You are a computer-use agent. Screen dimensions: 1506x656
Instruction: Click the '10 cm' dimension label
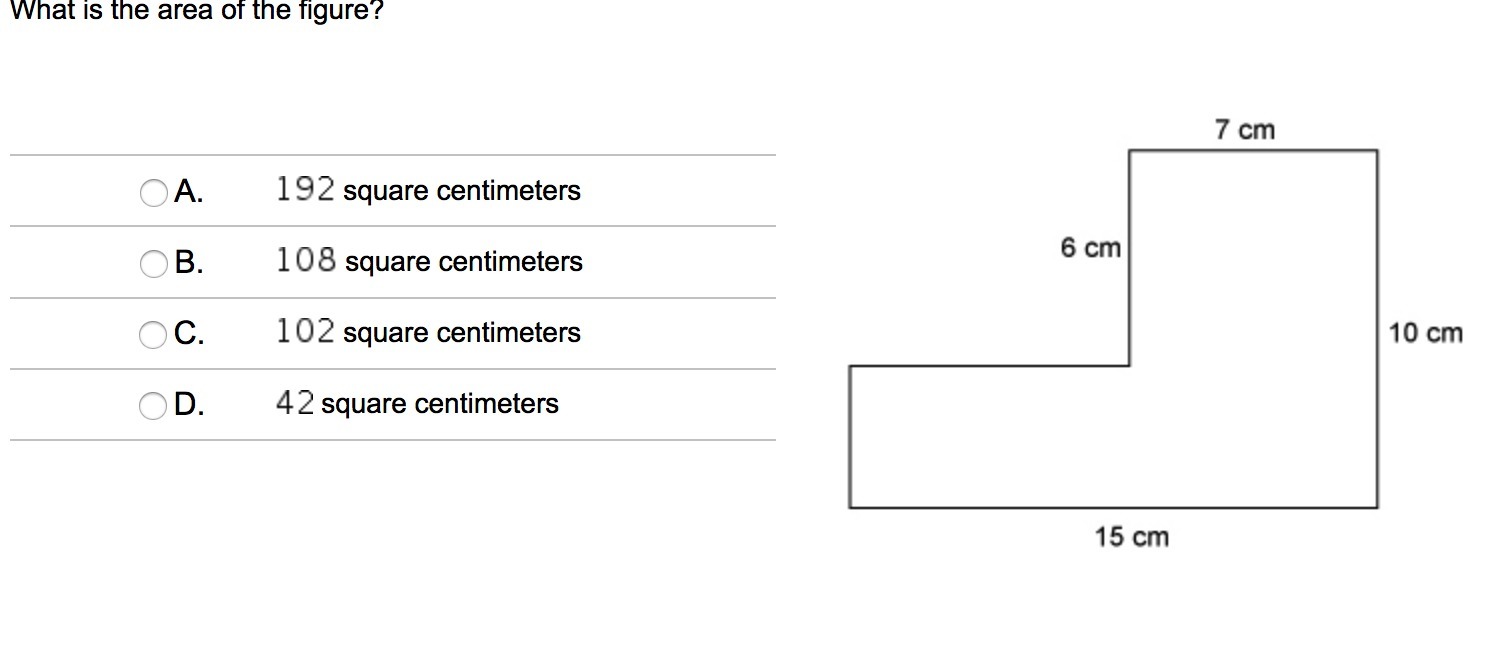(1425, 333)
